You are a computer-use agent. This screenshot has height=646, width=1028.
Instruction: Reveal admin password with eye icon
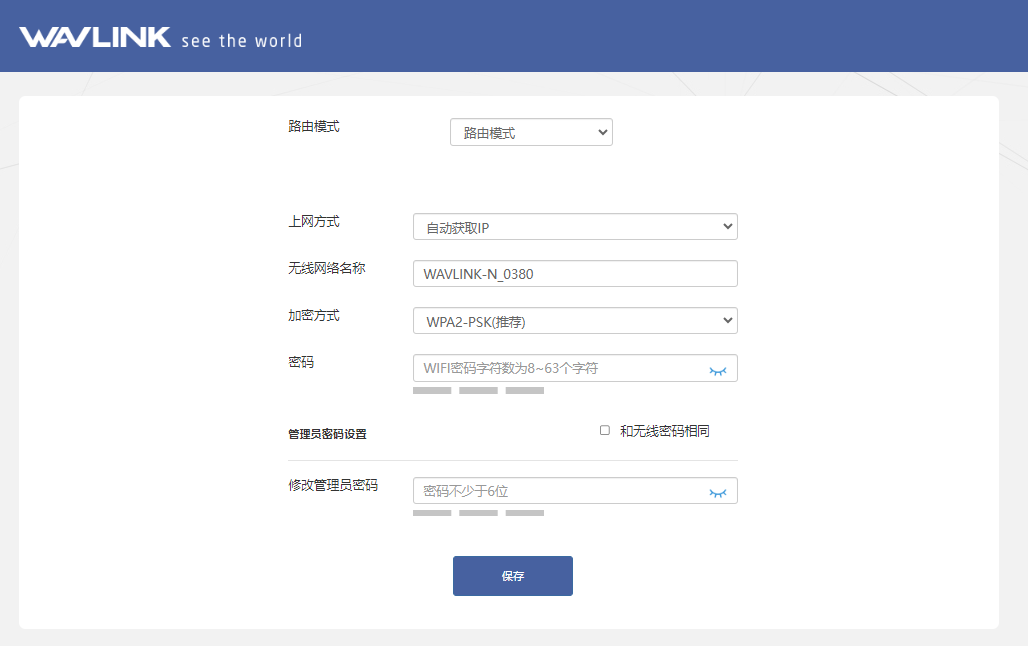pyautogui.click(x=717, y=492)
